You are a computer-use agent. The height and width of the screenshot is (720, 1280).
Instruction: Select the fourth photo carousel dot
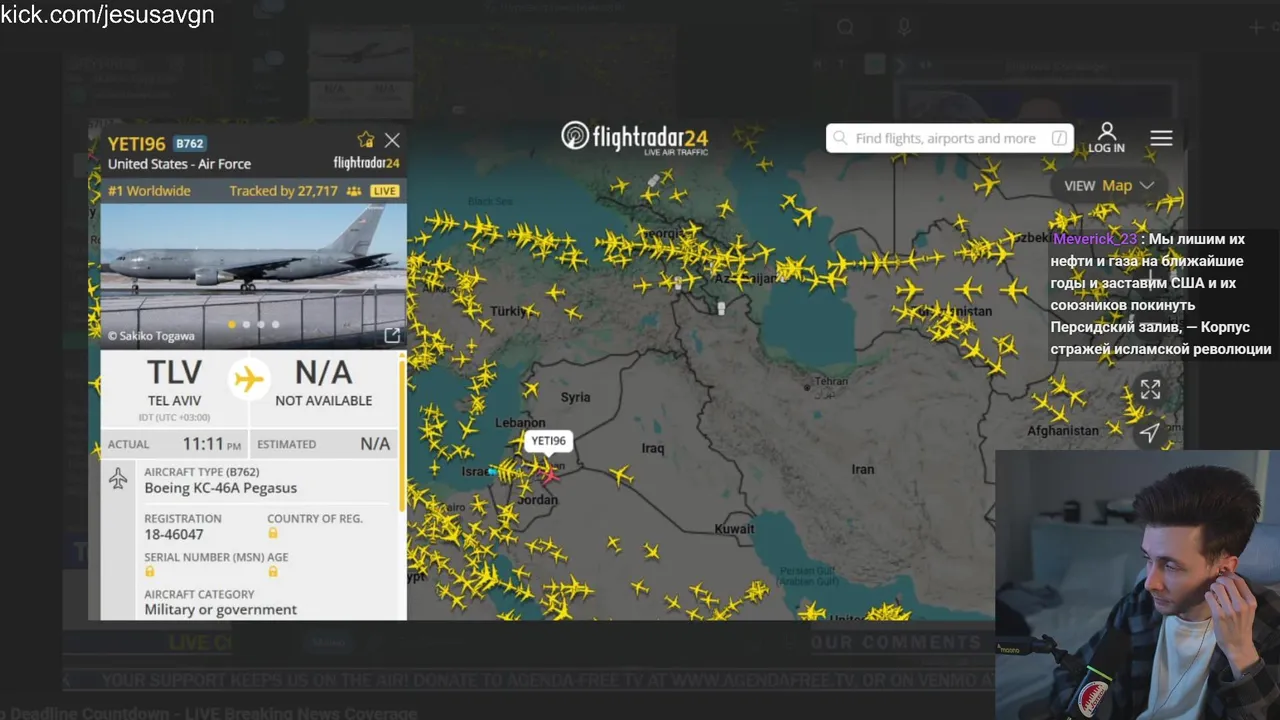(275, 324)
